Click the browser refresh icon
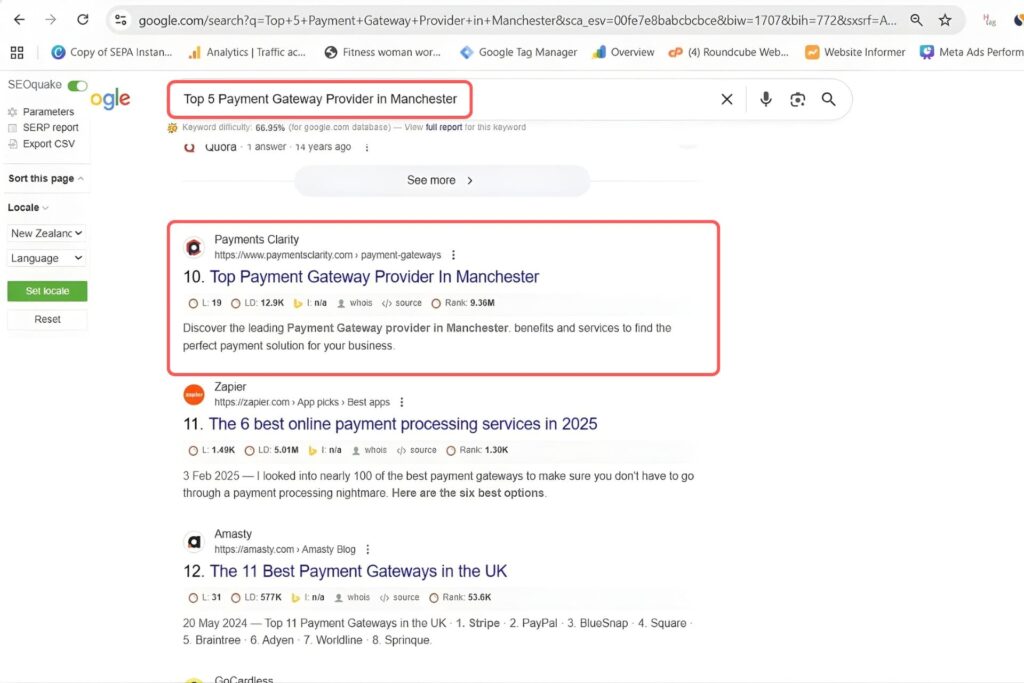The width and height of the screenshot is (1024, 683). point(82,20)
